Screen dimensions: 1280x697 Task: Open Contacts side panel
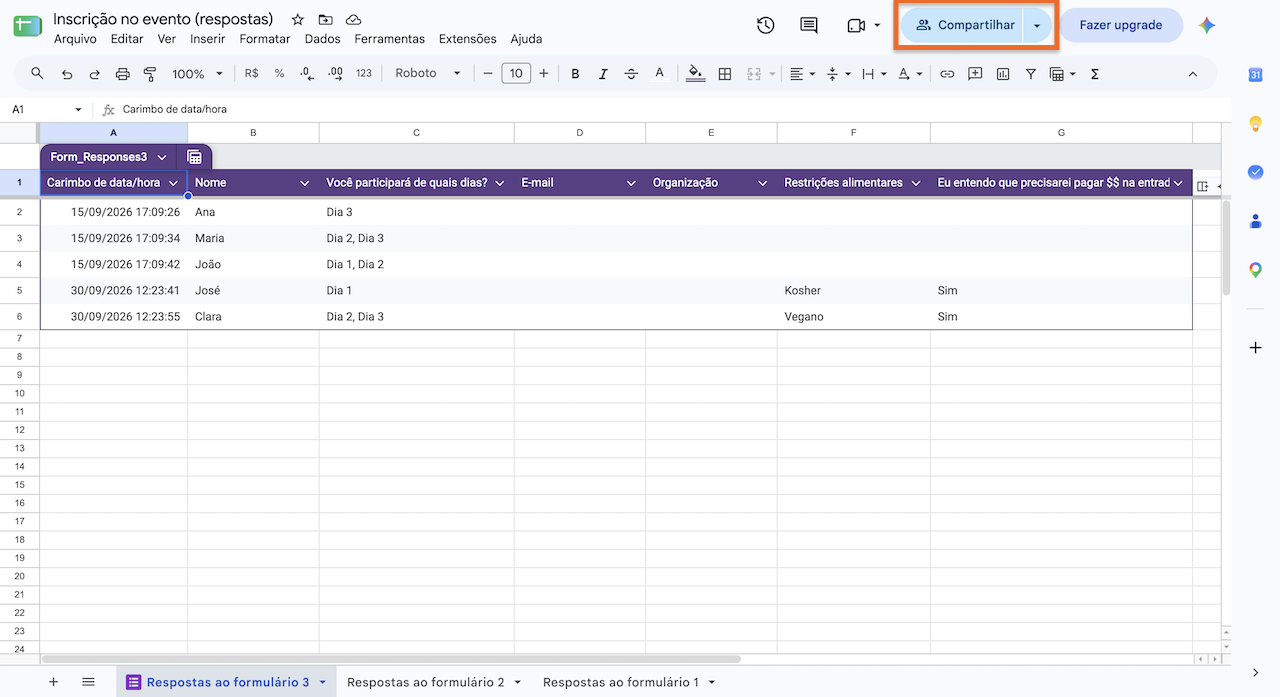click(x=1256, y=221)
